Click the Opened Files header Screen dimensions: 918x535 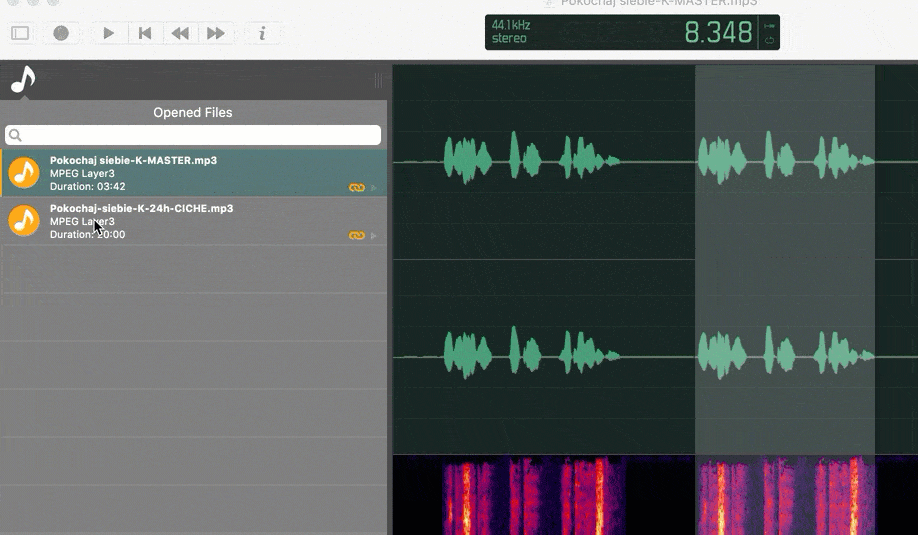[x=193, y=112]
